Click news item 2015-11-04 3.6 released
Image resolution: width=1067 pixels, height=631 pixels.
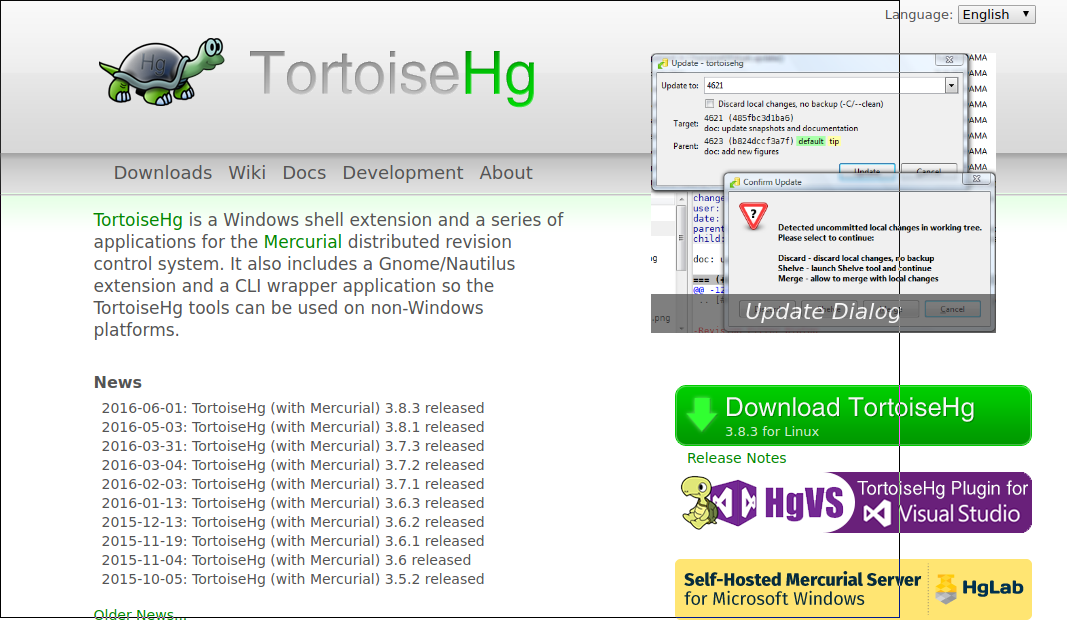286,560
